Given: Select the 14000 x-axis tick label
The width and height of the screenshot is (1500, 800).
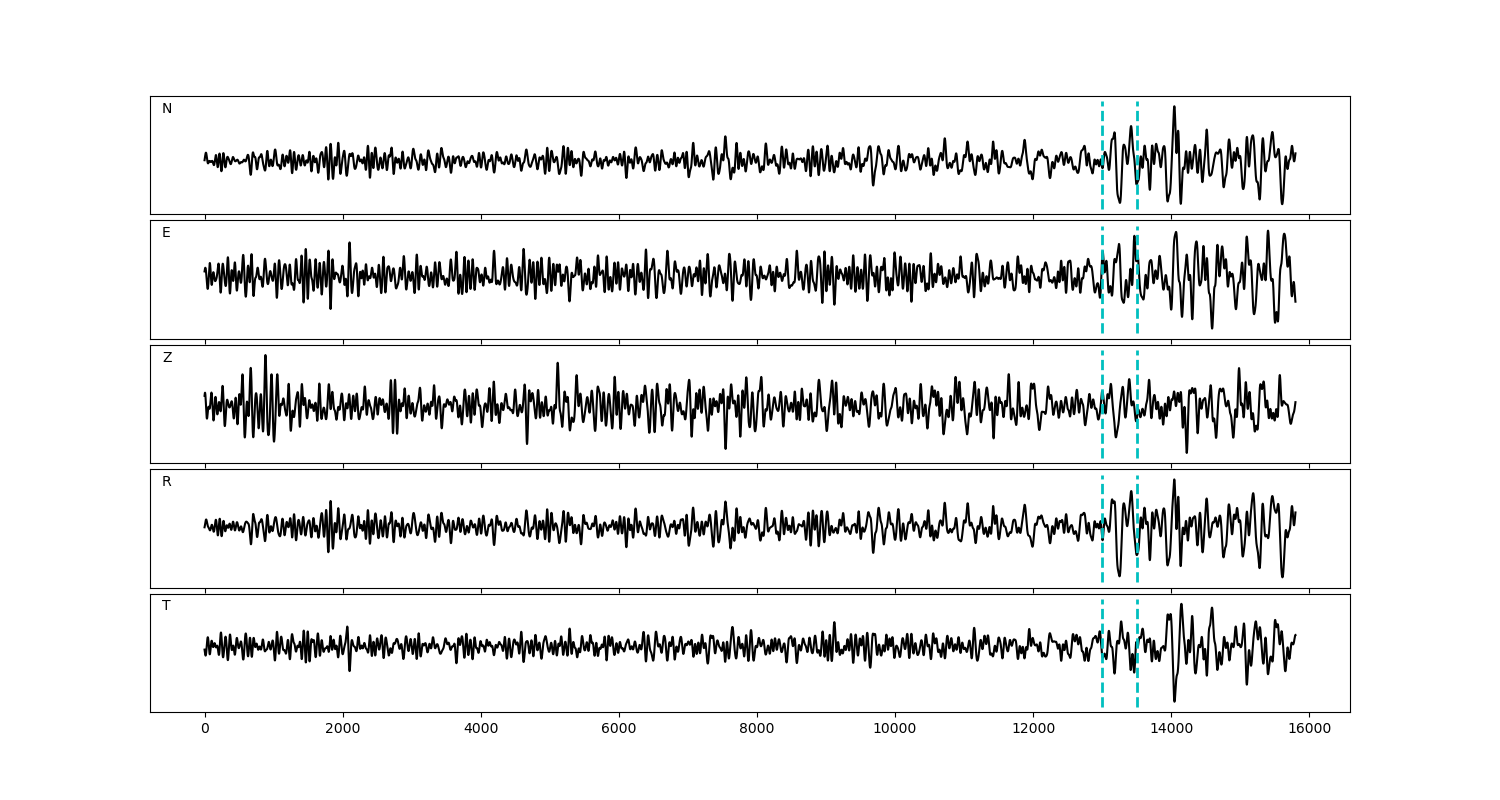Looking at the screenshot, I should coord(1171,729).
